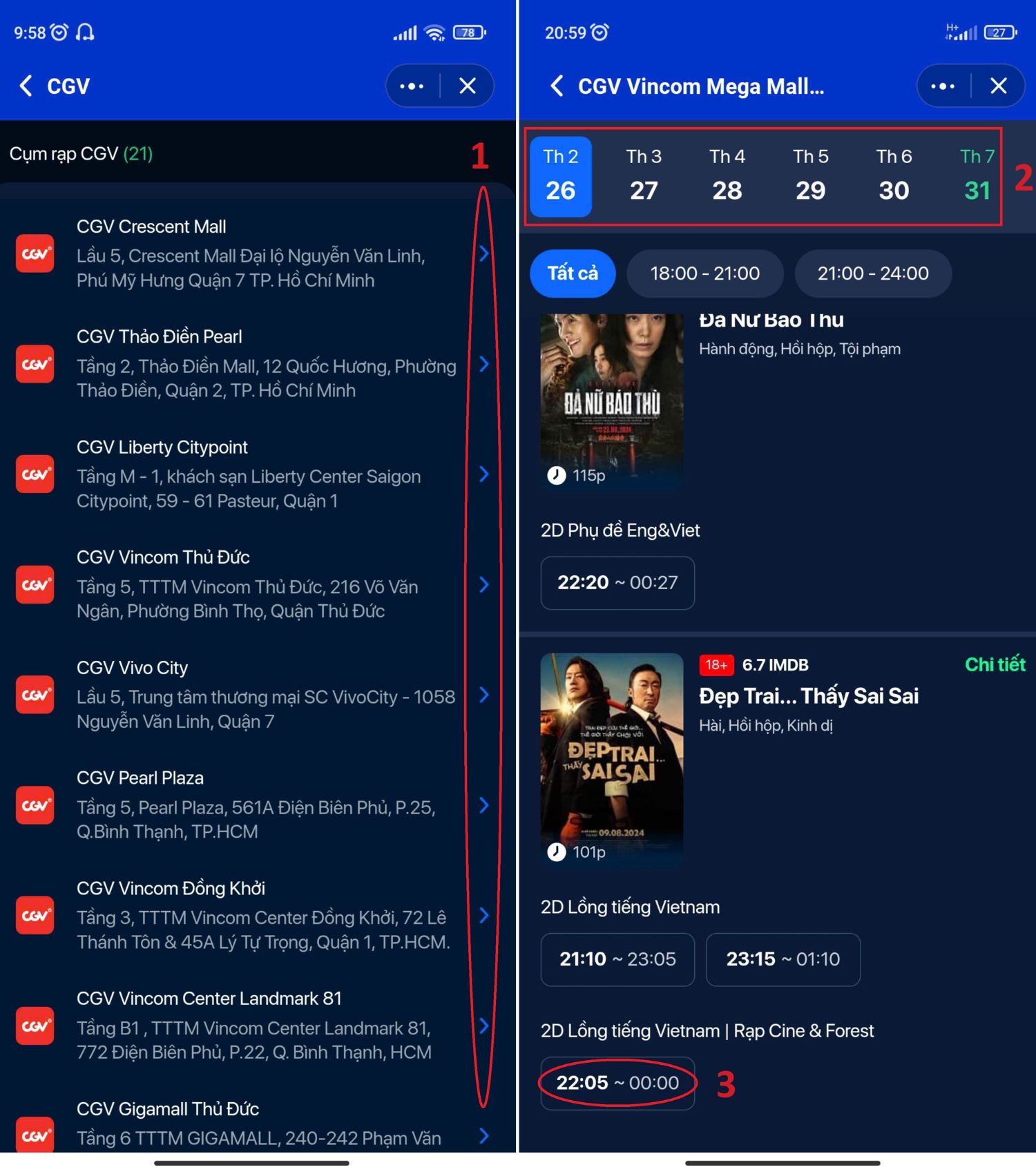The width and height of the screenshot is (1036, 1174).
Task: Expand CGV Vincom Center Landmark 81 chevron
Action: 484,1026
